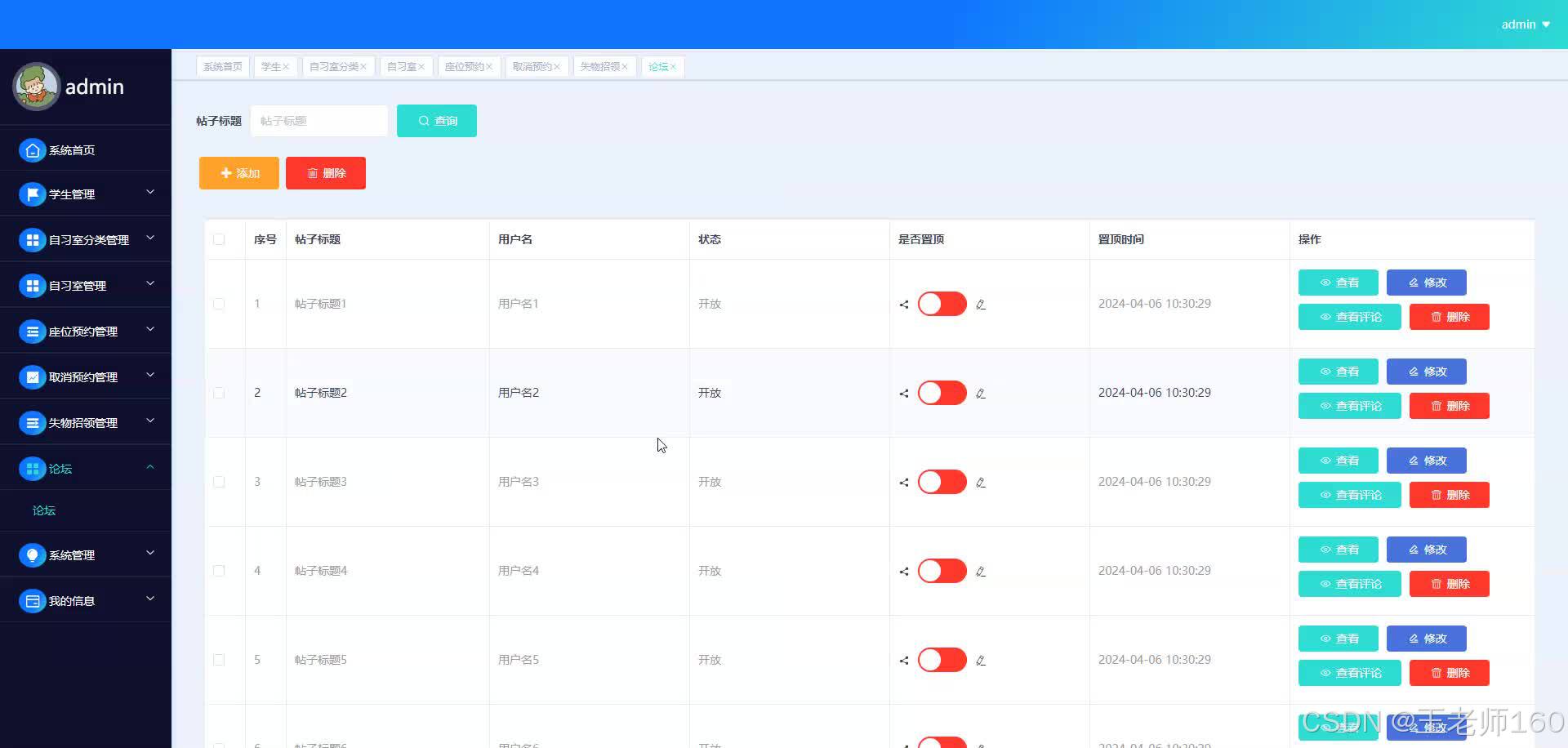Click 修改 button for 帖子标题2
The image size is (1568, 748).
tap(1427, 372)
